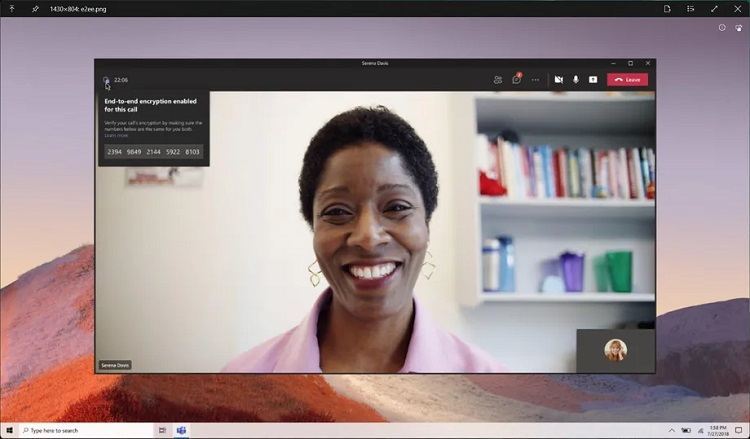Screen dimensions: 750x439
Task: Click the taskbar clock and date
Action: click(715, 430)
